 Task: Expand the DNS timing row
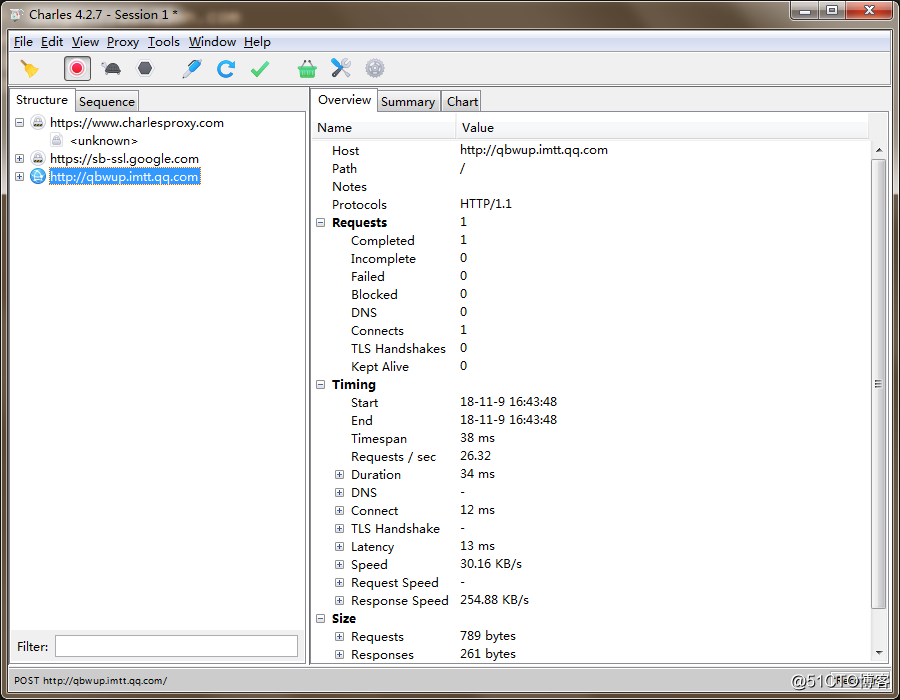pos(339,492)
